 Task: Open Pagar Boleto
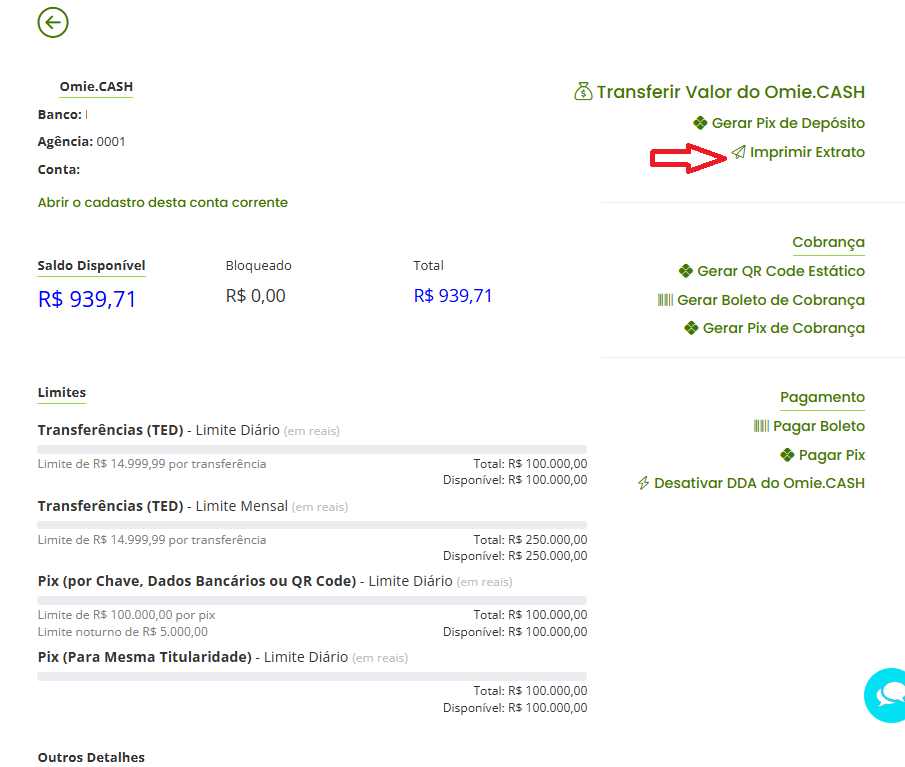(818, 426)
